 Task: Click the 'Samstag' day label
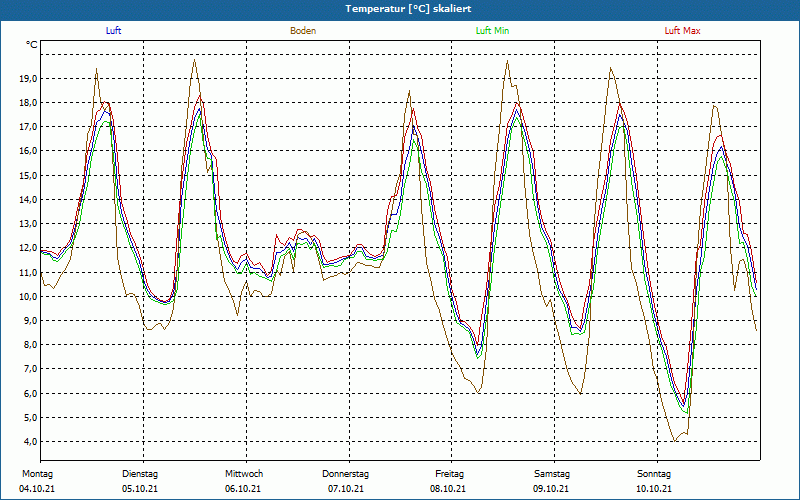(x=552, y=474)
